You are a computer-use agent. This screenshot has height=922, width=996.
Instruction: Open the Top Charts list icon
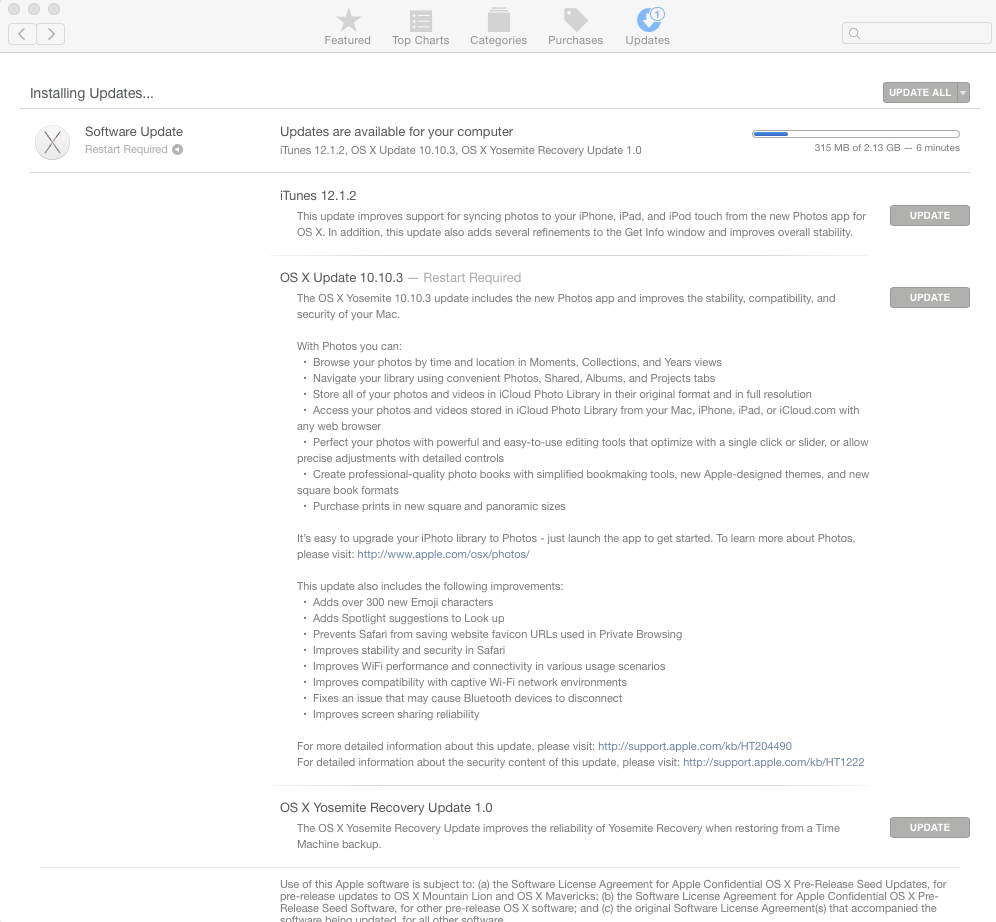pos(421,20)
